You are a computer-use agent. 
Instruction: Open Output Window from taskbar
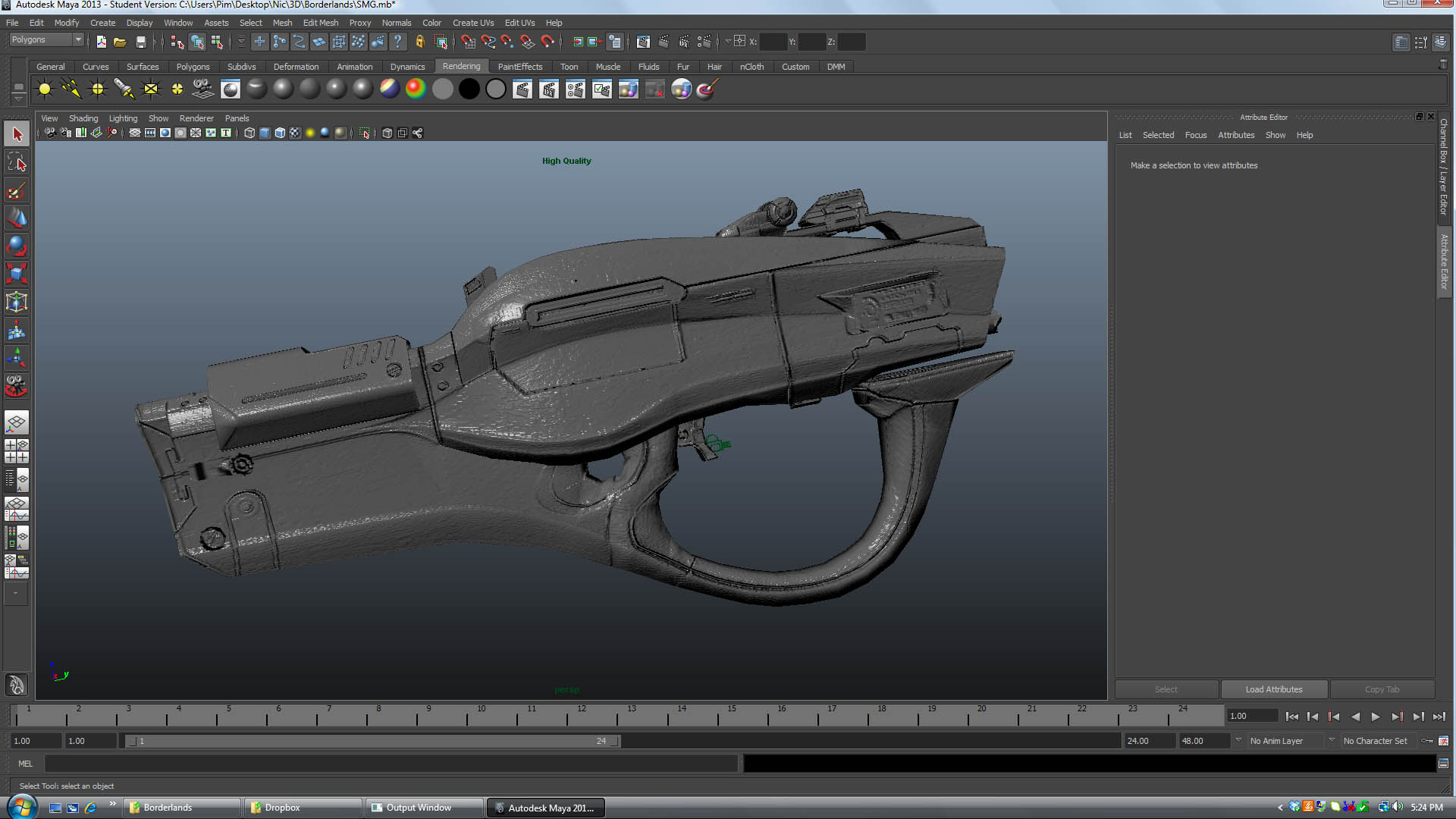[425, 808]
